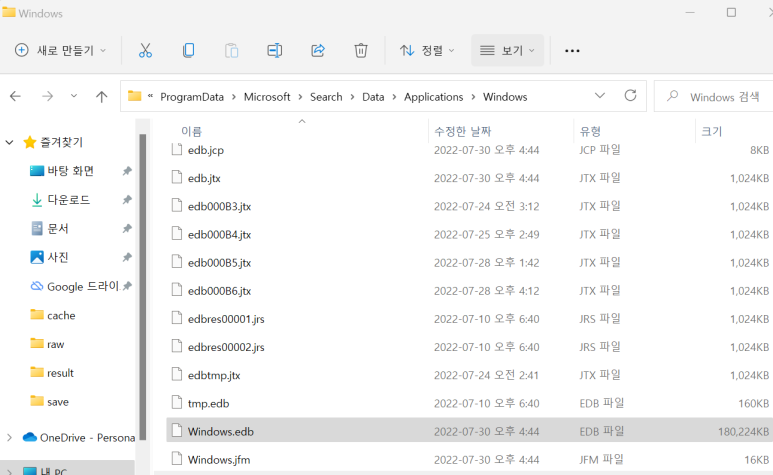Open the result folder in sidebar
This screenshot has width=773, height=475.
[x=60, y=373]
